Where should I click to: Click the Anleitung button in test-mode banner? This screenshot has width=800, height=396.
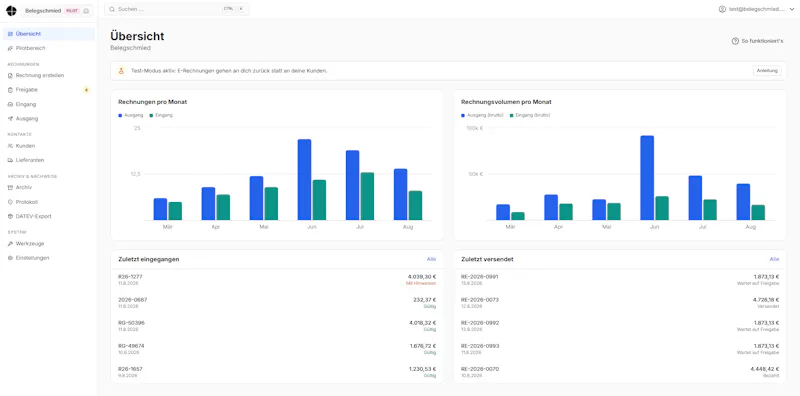click(767, 71)
